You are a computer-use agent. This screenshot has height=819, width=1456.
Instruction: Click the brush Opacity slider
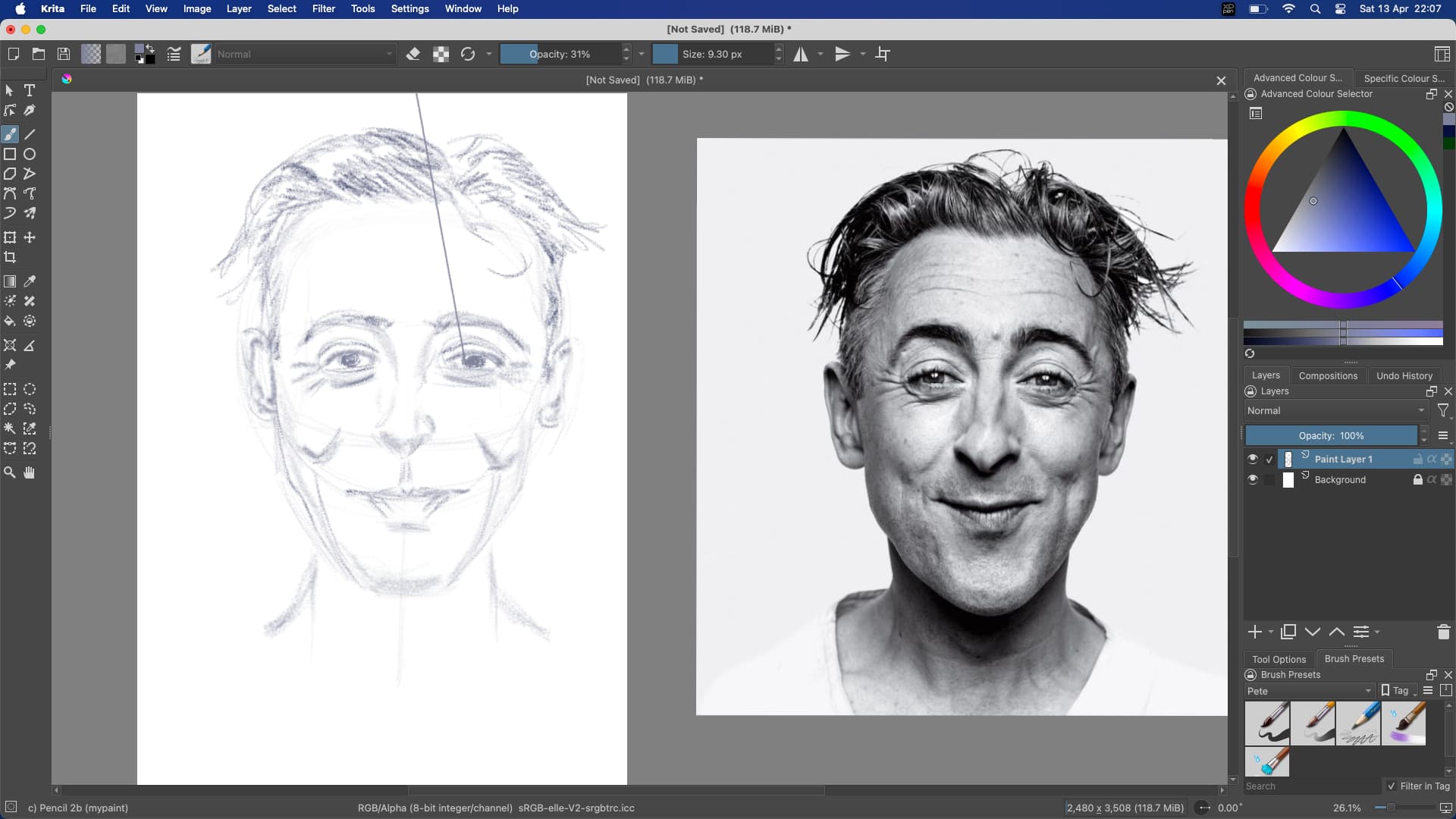560,54
